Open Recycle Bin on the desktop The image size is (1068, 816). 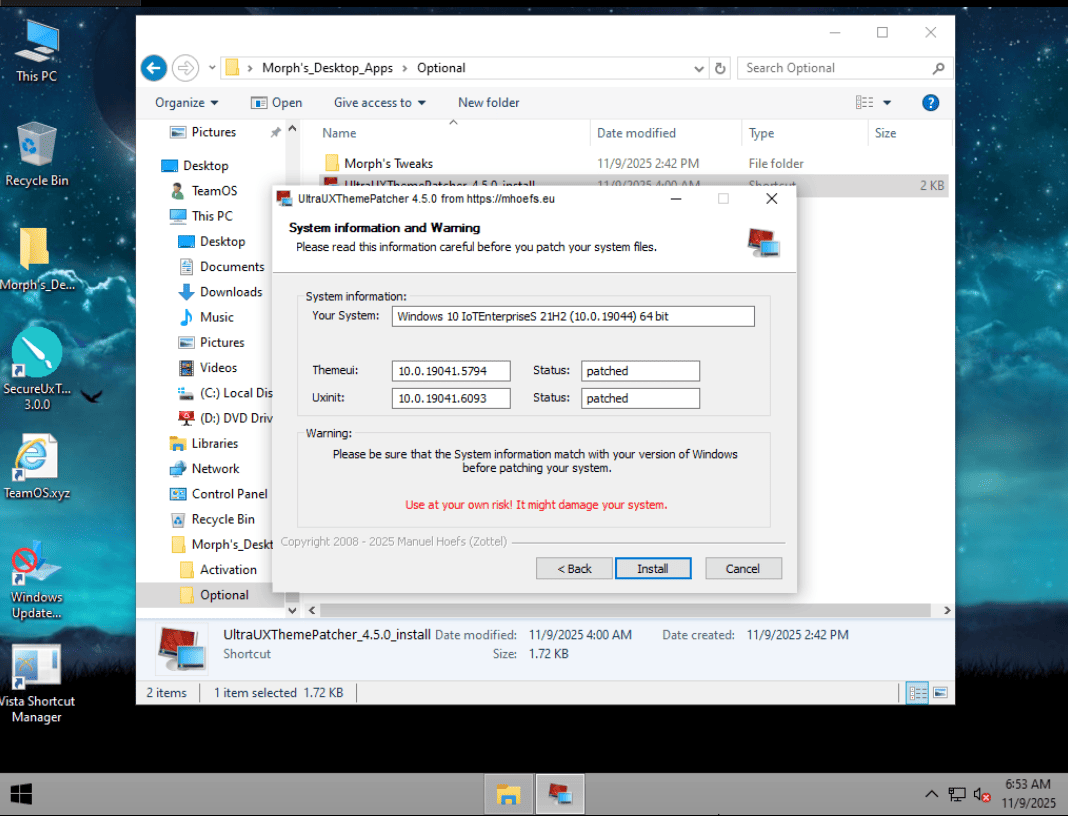point(37,154)
